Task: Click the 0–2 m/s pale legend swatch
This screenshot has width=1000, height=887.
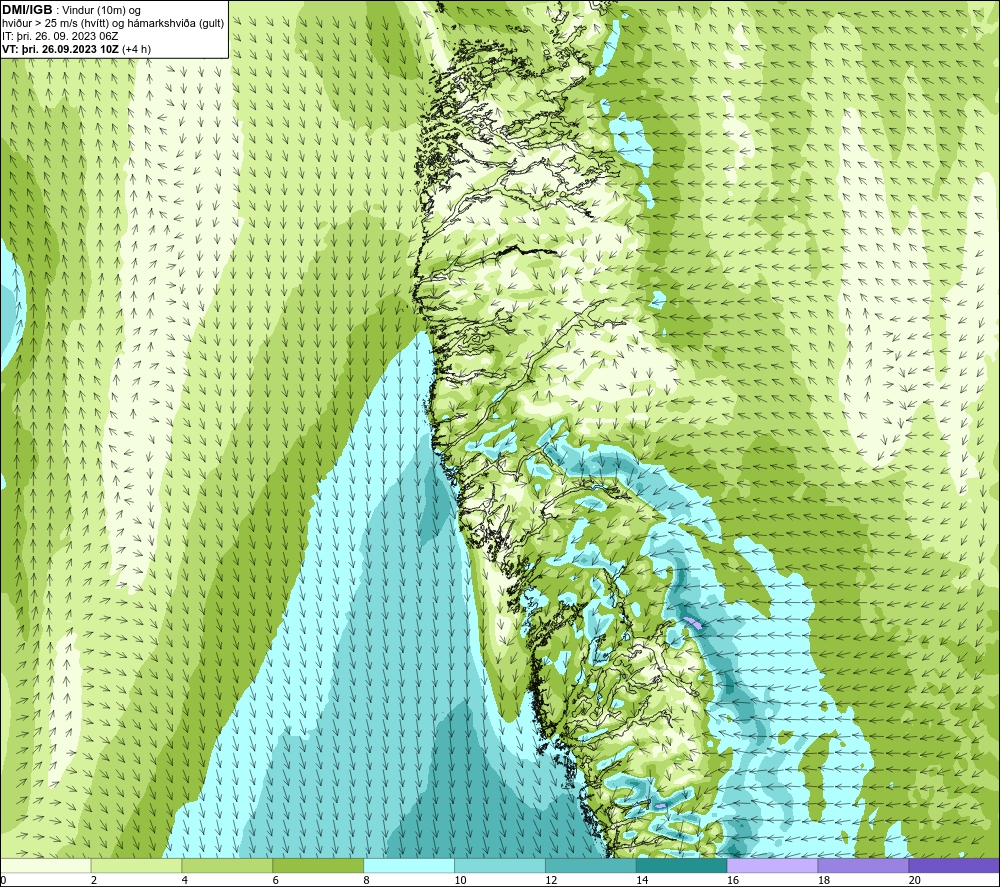Action: (46, 865)
